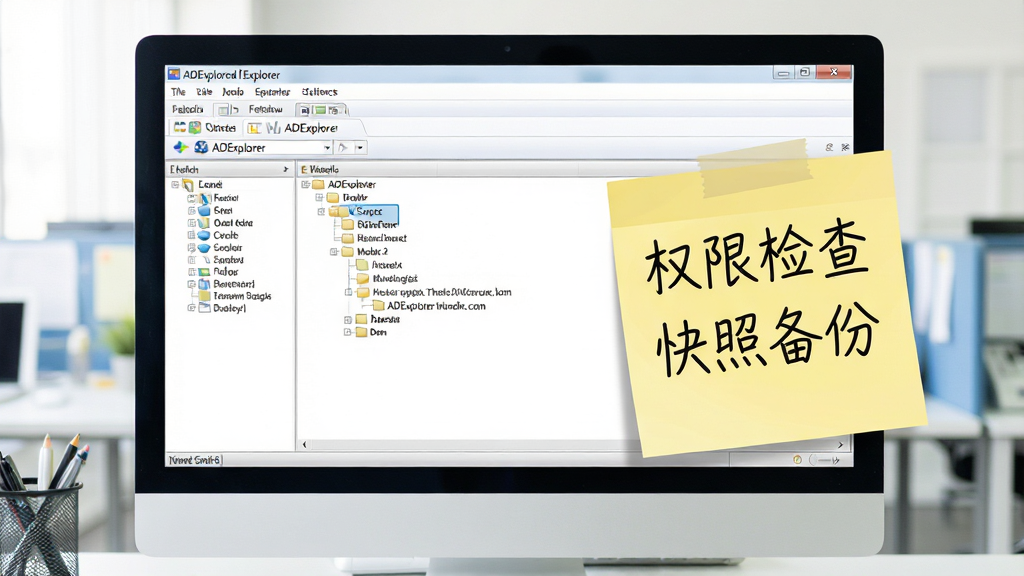This screenshot has width=1024, height=576.
Task: Click the small icon right of 'Falcolts'
Action: click(223, 109)
